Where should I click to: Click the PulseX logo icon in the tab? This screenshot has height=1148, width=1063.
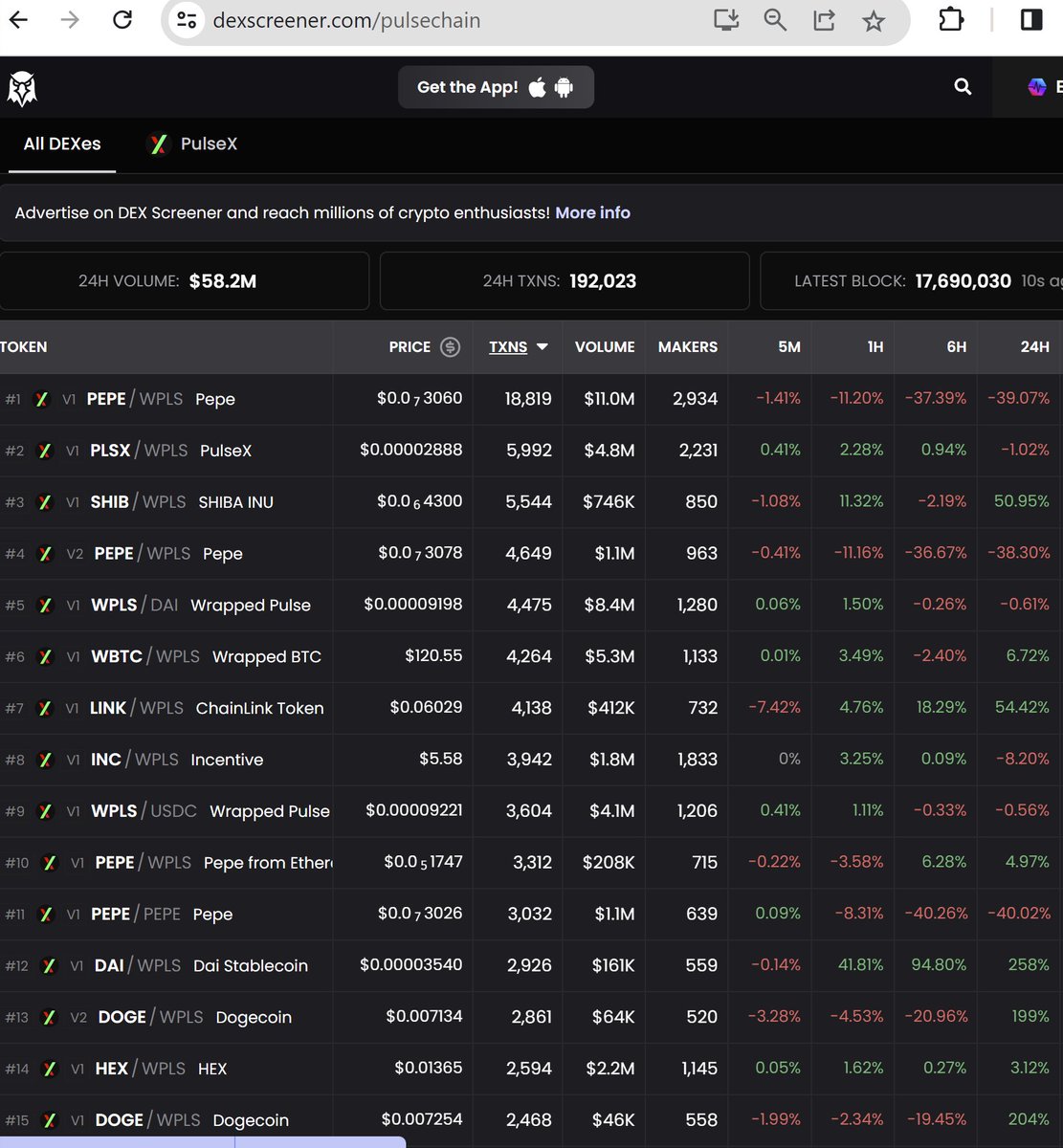coord(158,144)
